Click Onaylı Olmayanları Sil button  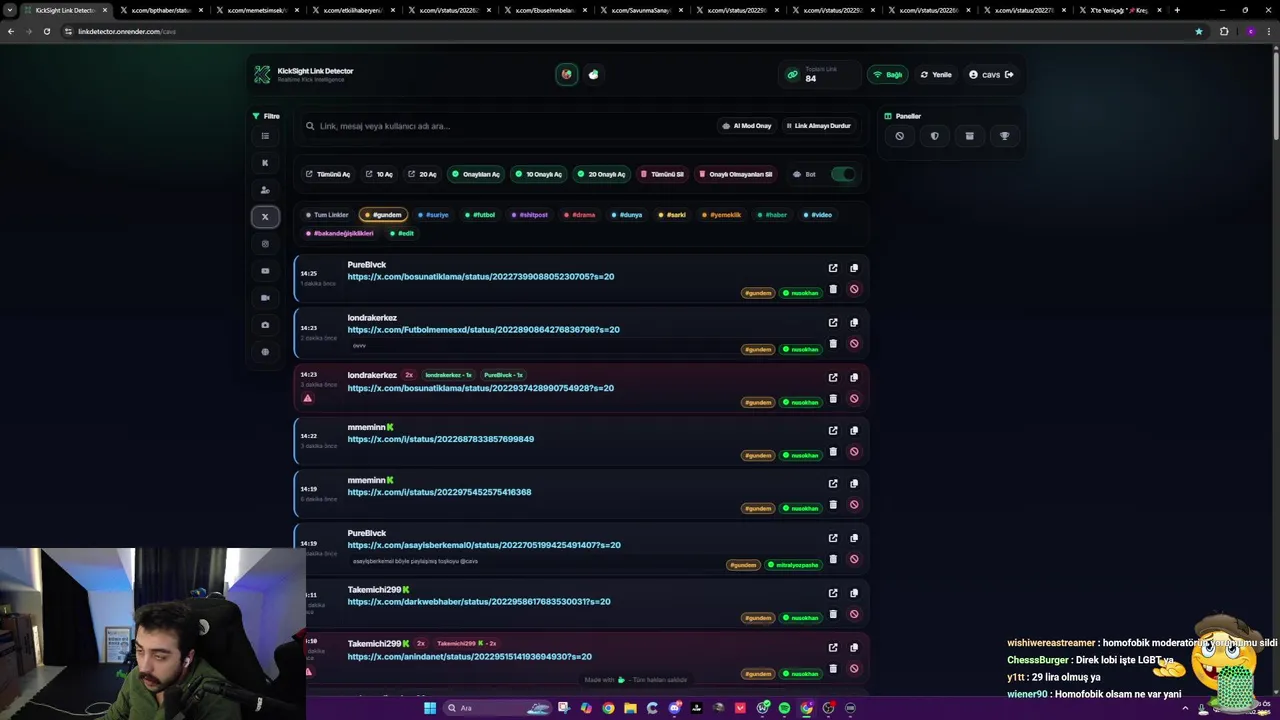pyautogui.click(x=736, y=174)
